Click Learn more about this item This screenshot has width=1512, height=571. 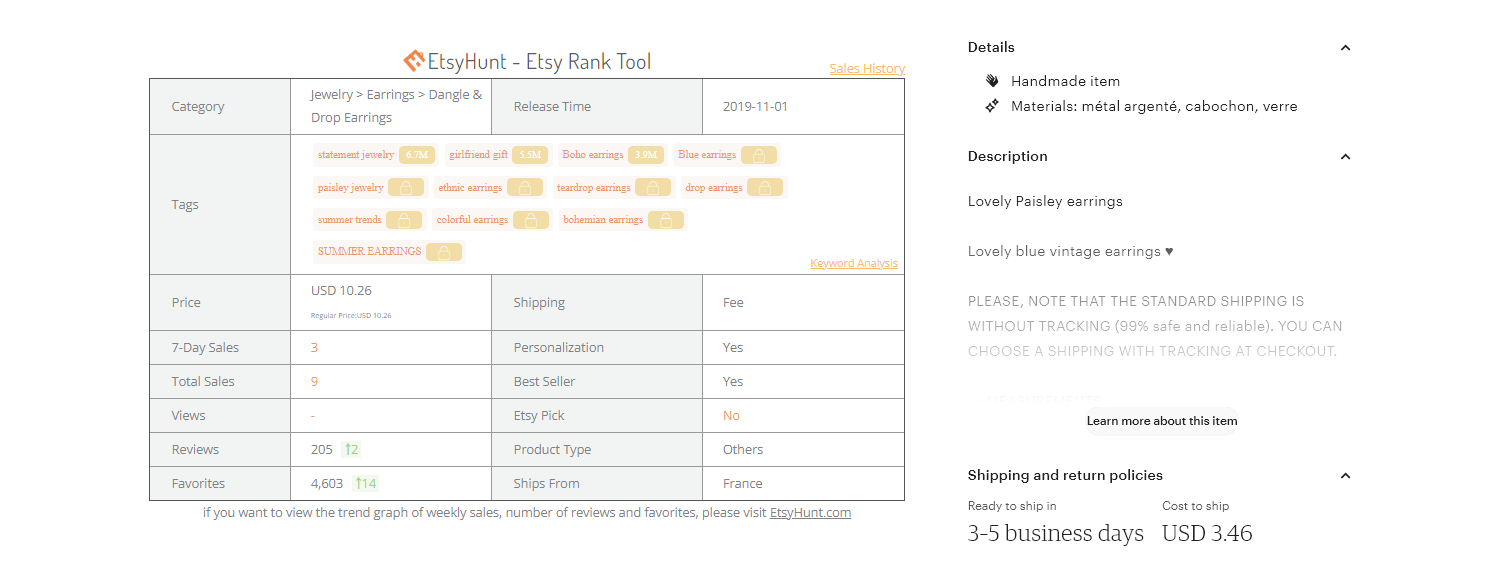[1162, 421]
